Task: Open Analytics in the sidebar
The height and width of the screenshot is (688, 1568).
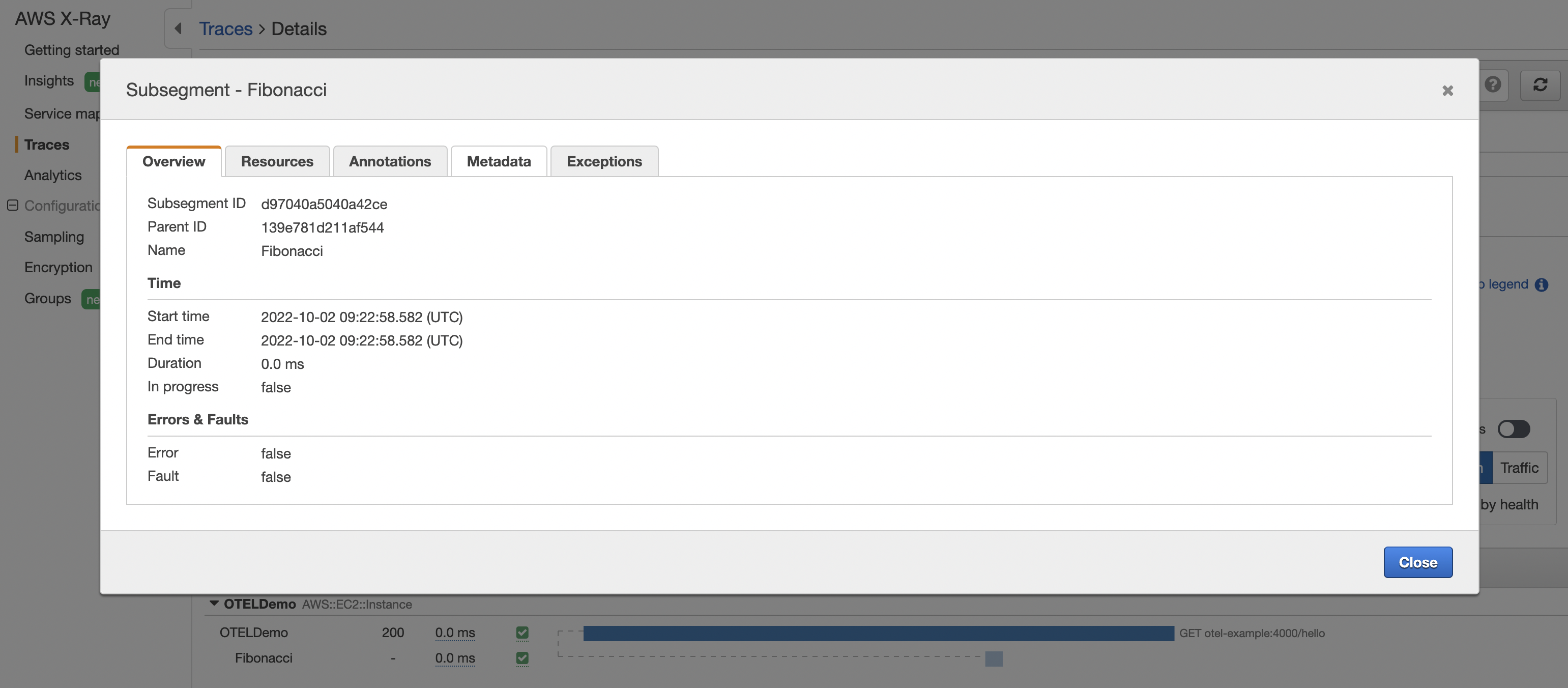Action: pos(53,176)
